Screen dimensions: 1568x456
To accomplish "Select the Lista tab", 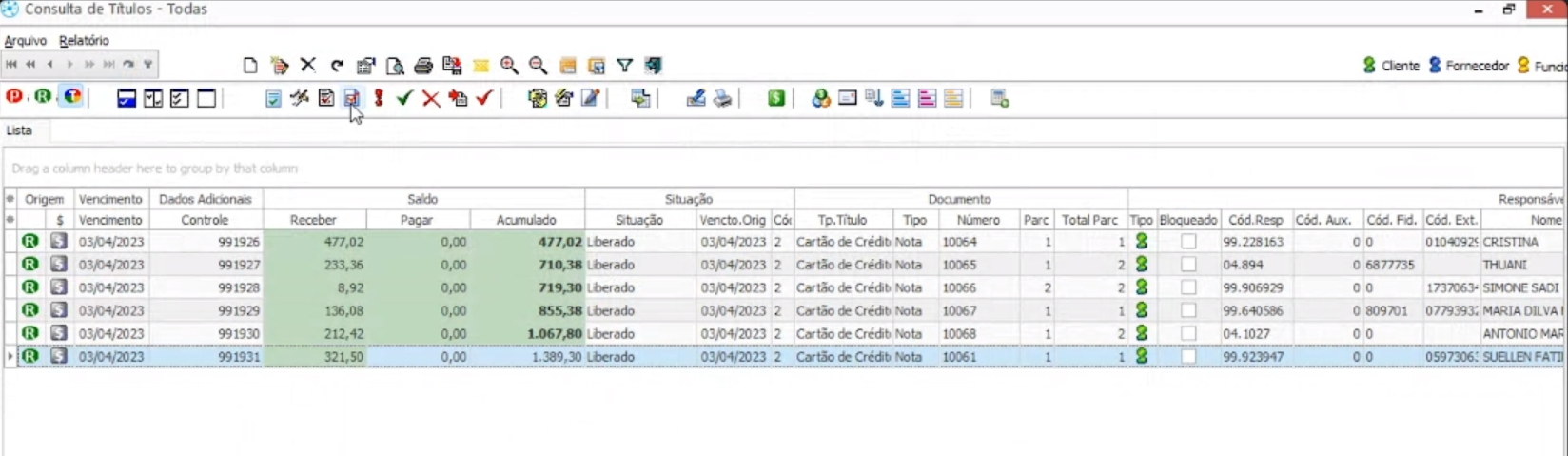I will pos(19,130).
